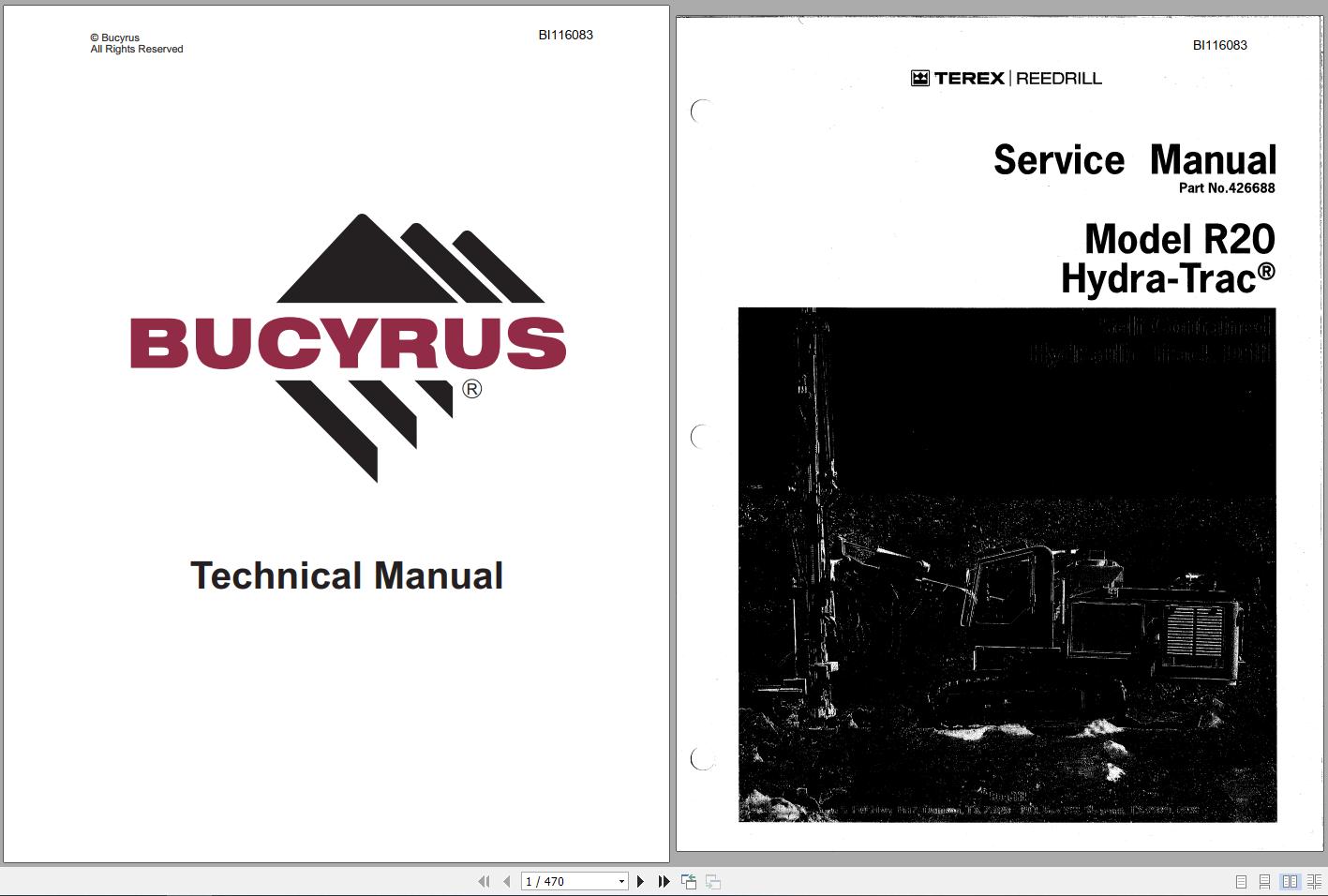Screen dimensions: 1328x896
Task: Click the next view navigation icon
Action: point(713,882)
